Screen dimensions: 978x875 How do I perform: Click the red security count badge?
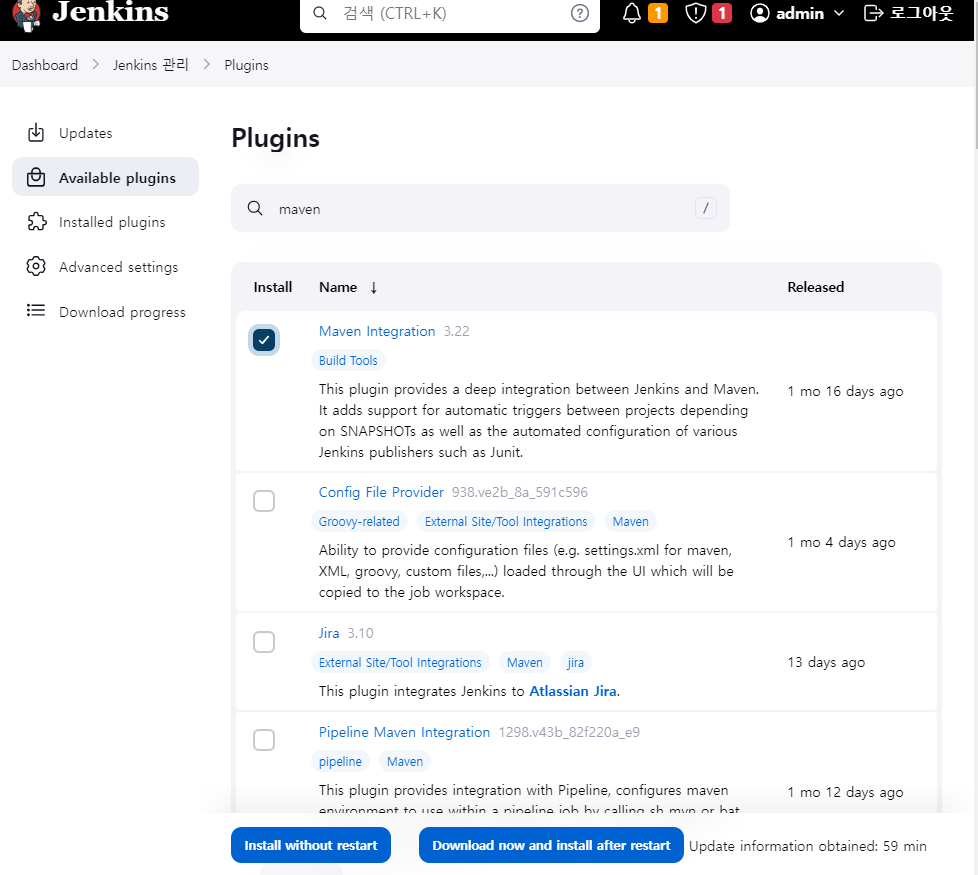[x=722, y=13]
